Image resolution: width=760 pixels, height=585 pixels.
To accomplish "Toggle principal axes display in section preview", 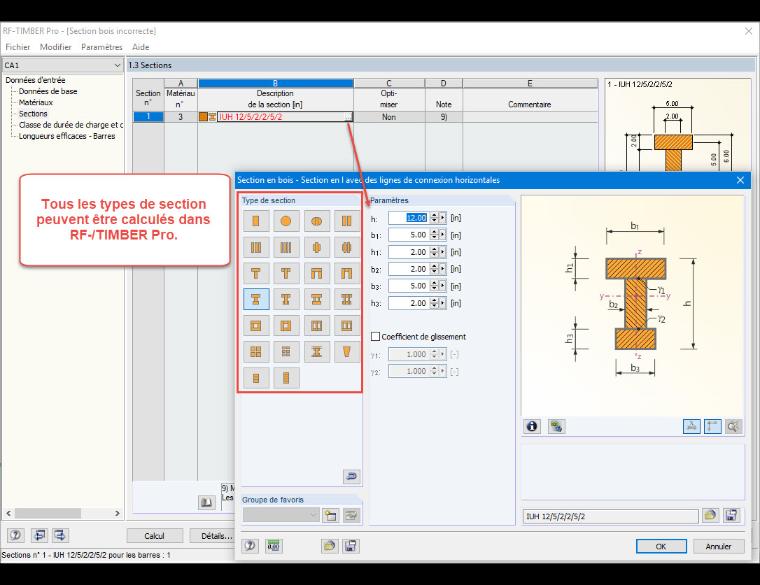I will pyautogui.click(x=692, y=426).
